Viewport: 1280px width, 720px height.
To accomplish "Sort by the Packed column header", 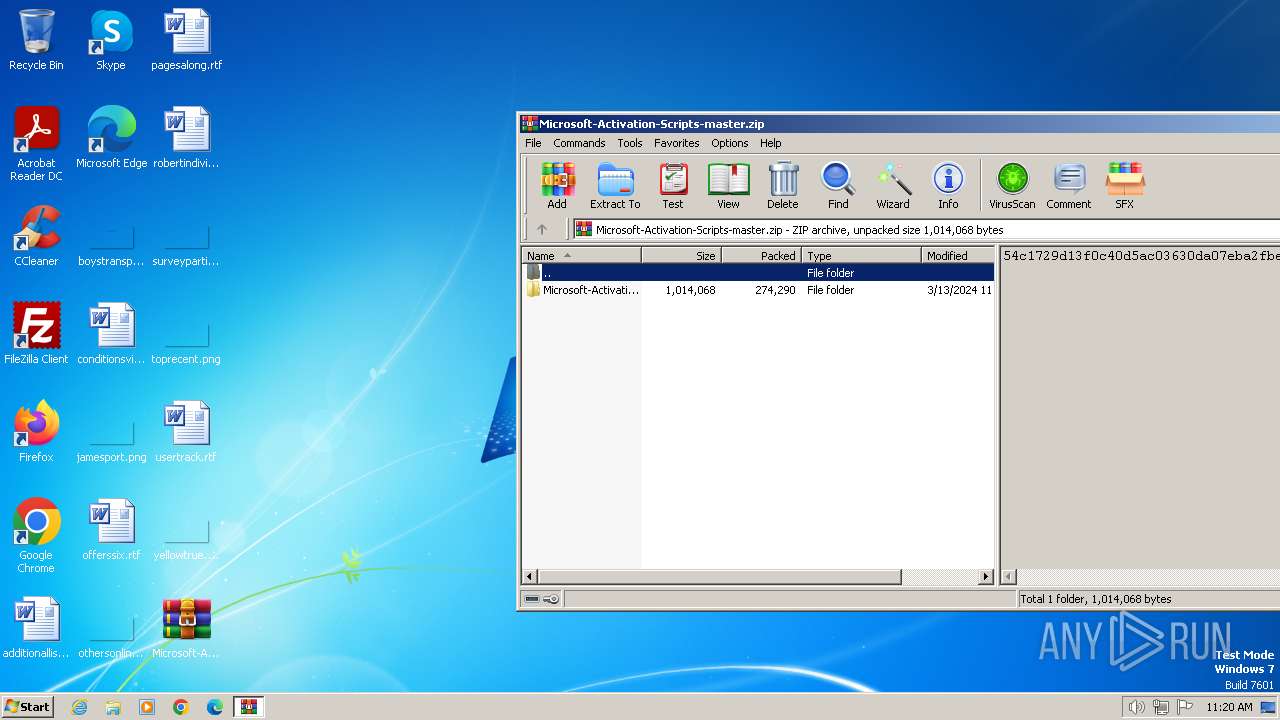I will click(x=761, y=256).
